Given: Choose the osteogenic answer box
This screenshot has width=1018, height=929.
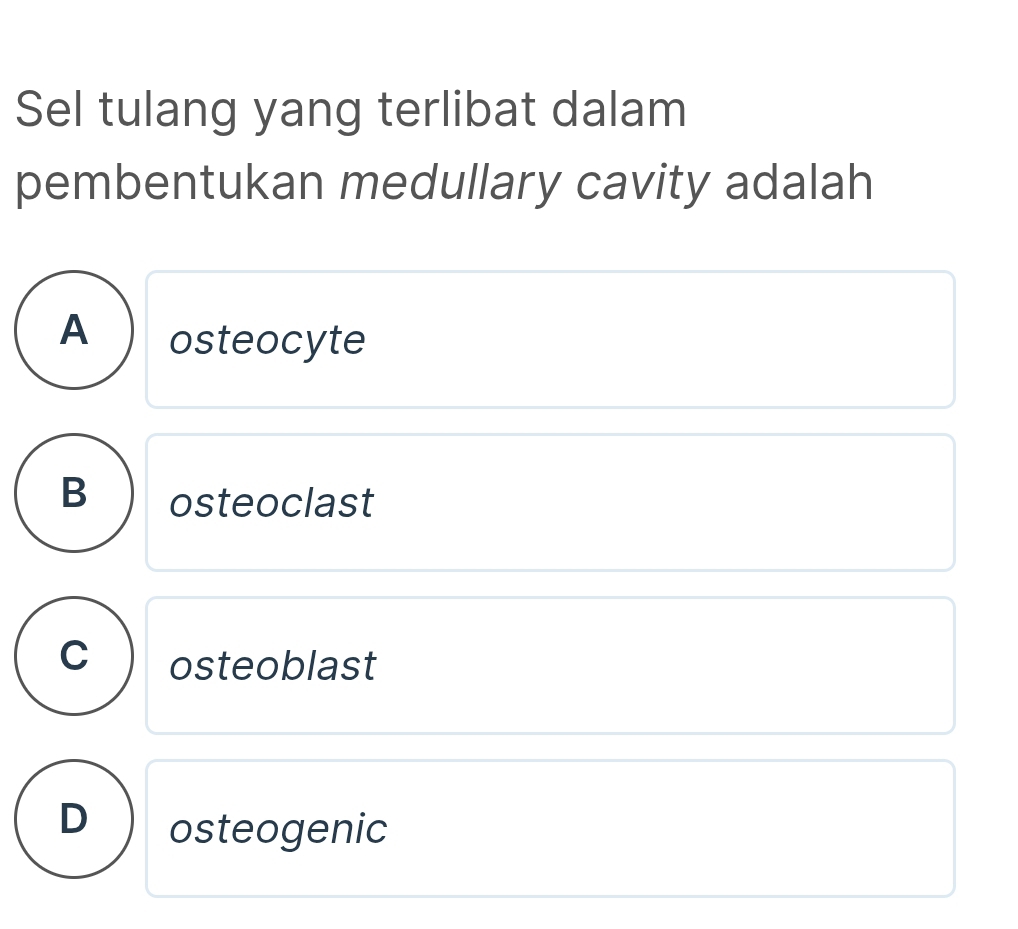Looking at the screenshot, I should [550, 828].
